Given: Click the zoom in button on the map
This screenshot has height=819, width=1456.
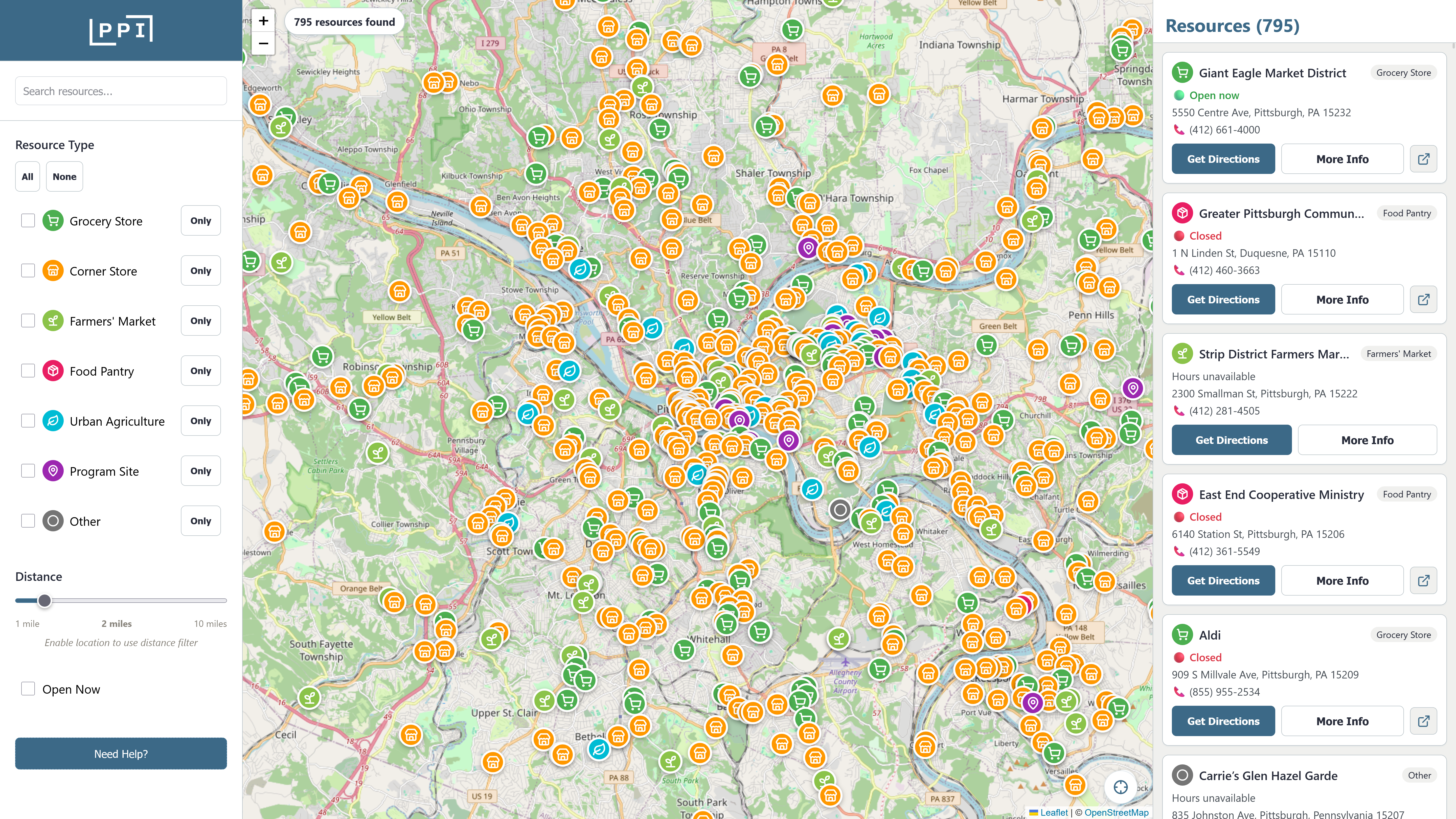Looking at the screenshot, I should point(263,21).
